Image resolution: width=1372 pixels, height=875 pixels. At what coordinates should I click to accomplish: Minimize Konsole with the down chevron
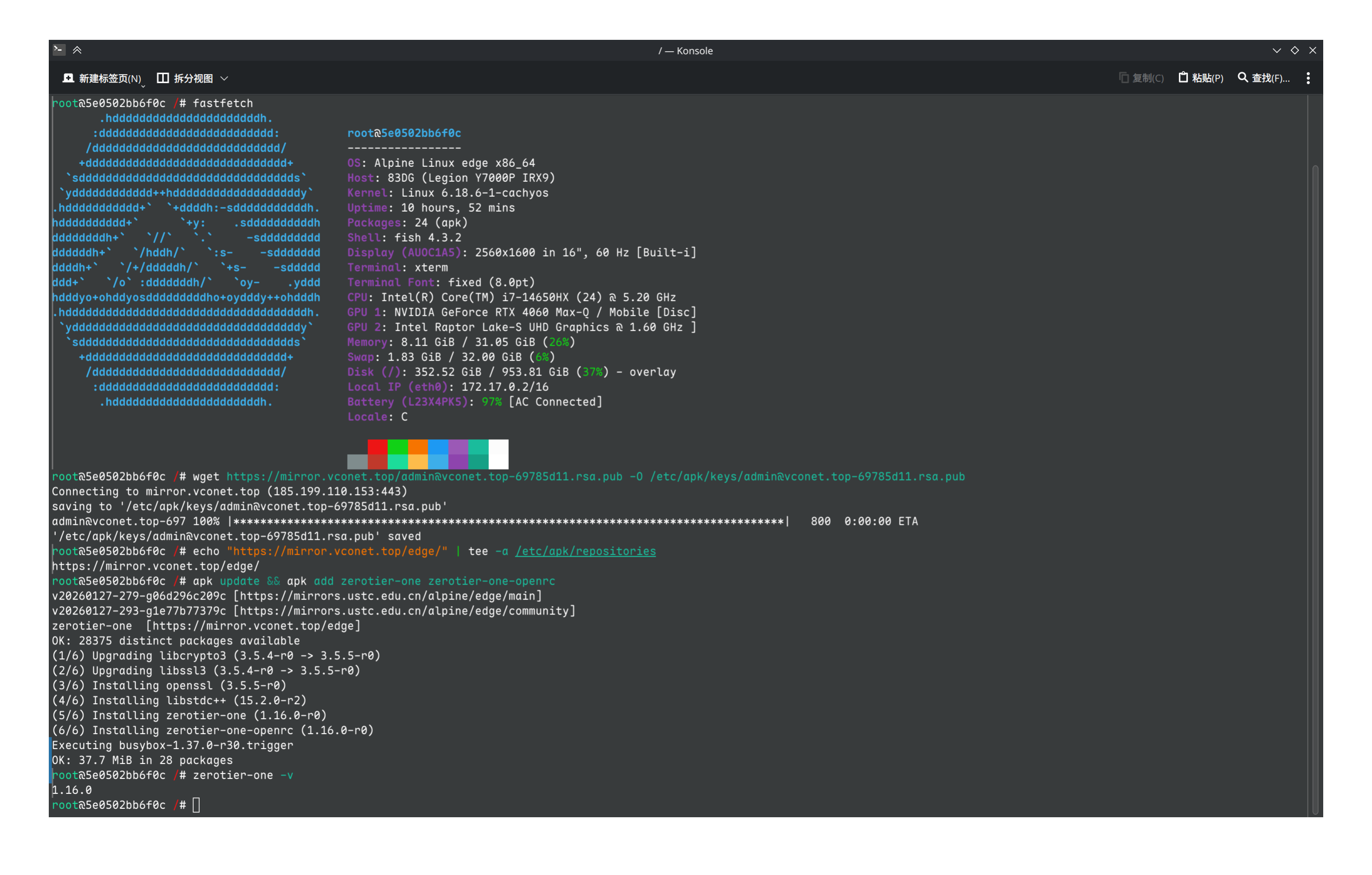[1276, 50]
